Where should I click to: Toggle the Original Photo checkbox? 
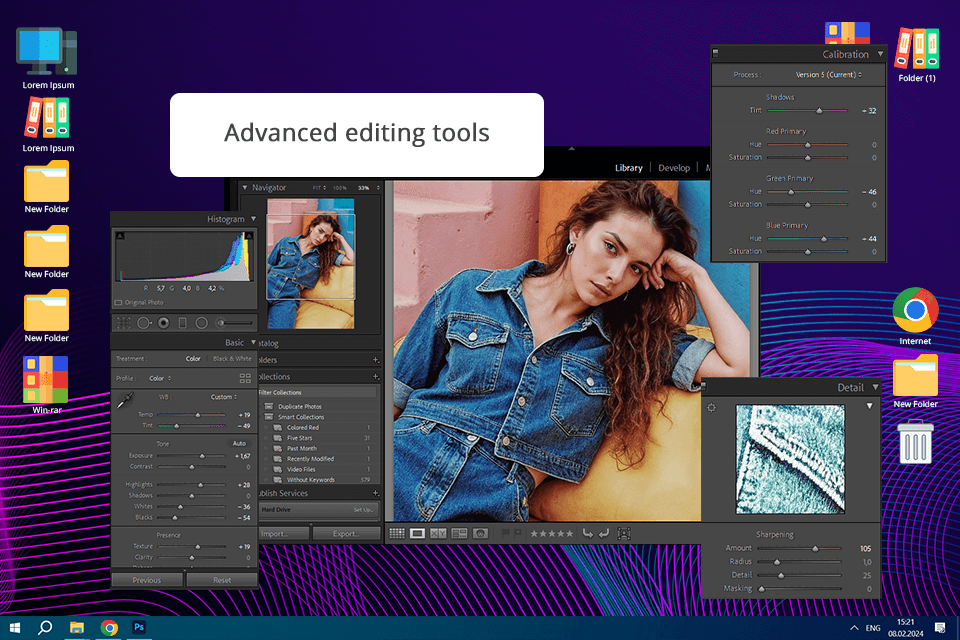[119, 301]
